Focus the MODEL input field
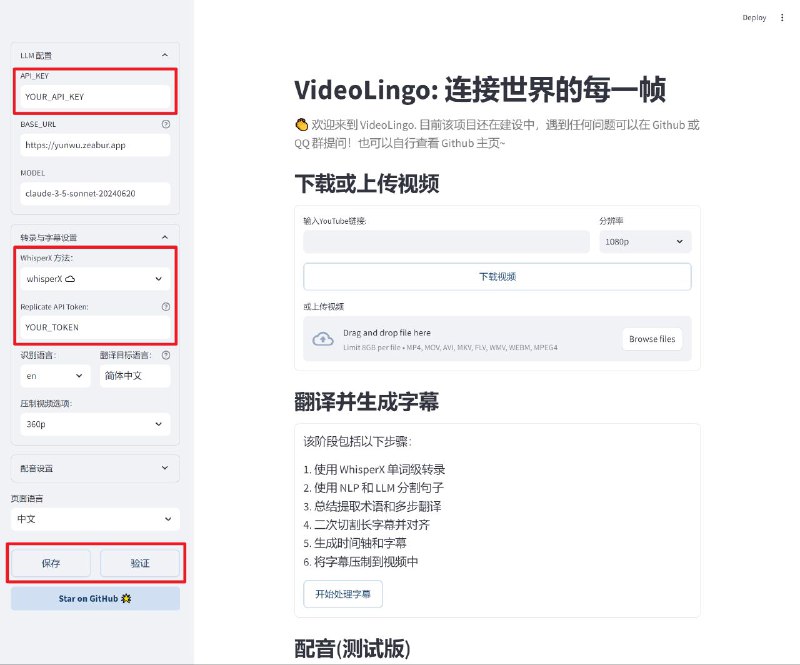Screen dimensions: 800x665 coord(95,193)
